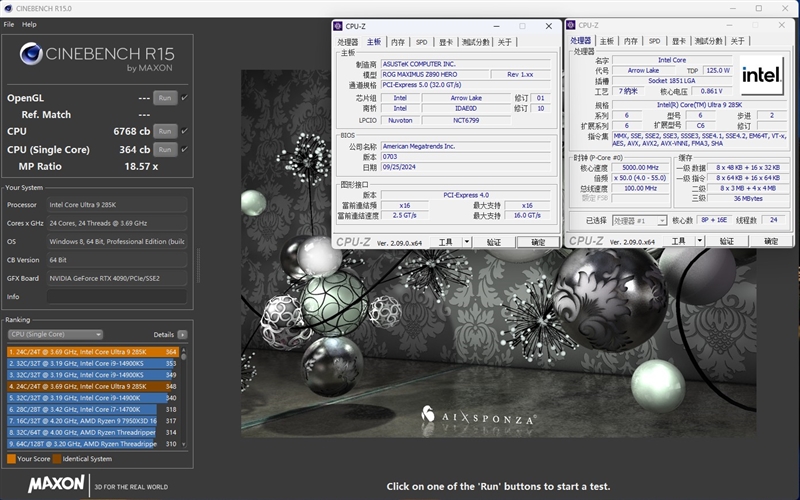Open the CPU (Single Core) ranking dropdown
Viewport: 800px width, 500px height.
tap(55, 334)
